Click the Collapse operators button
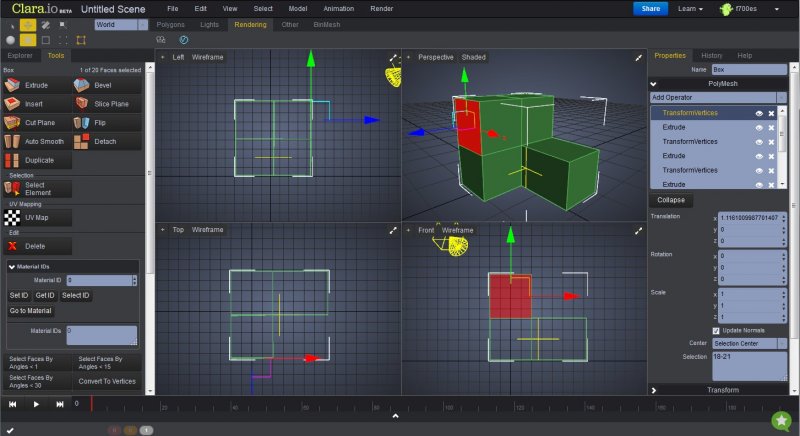Viewport: 800px width, 436px height. tap(670, 200)
